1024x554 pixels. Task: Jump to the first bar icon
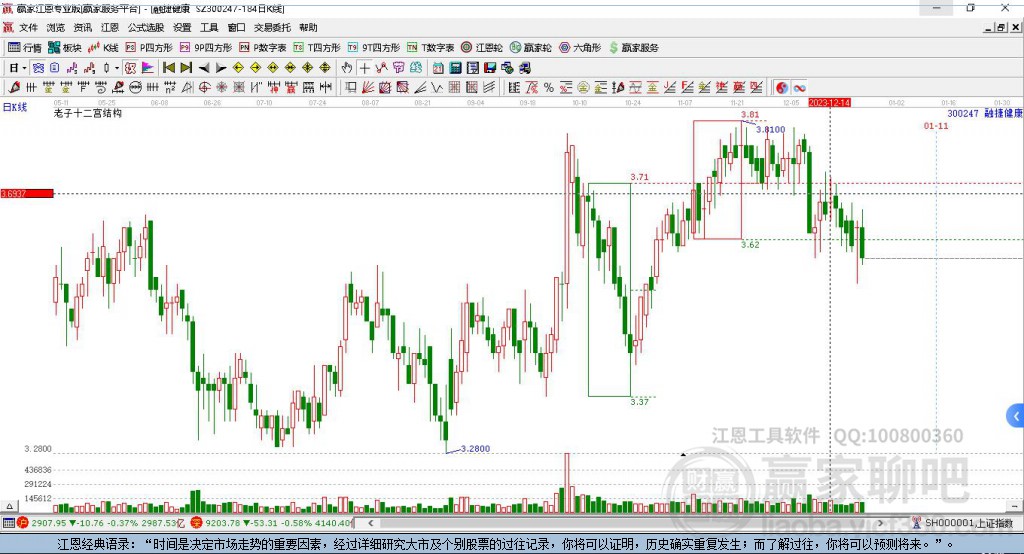coord(168,68)
